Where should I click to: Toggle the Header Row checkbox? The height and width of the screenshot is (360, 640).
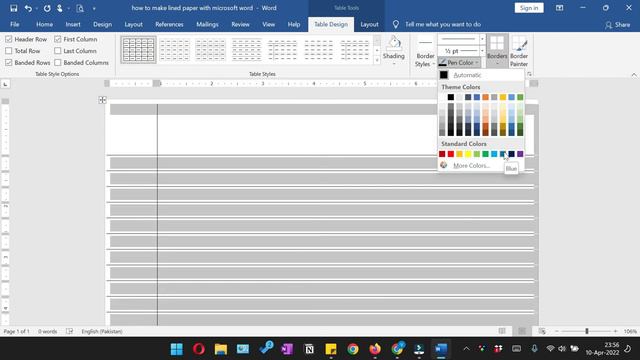pos(9,39)
